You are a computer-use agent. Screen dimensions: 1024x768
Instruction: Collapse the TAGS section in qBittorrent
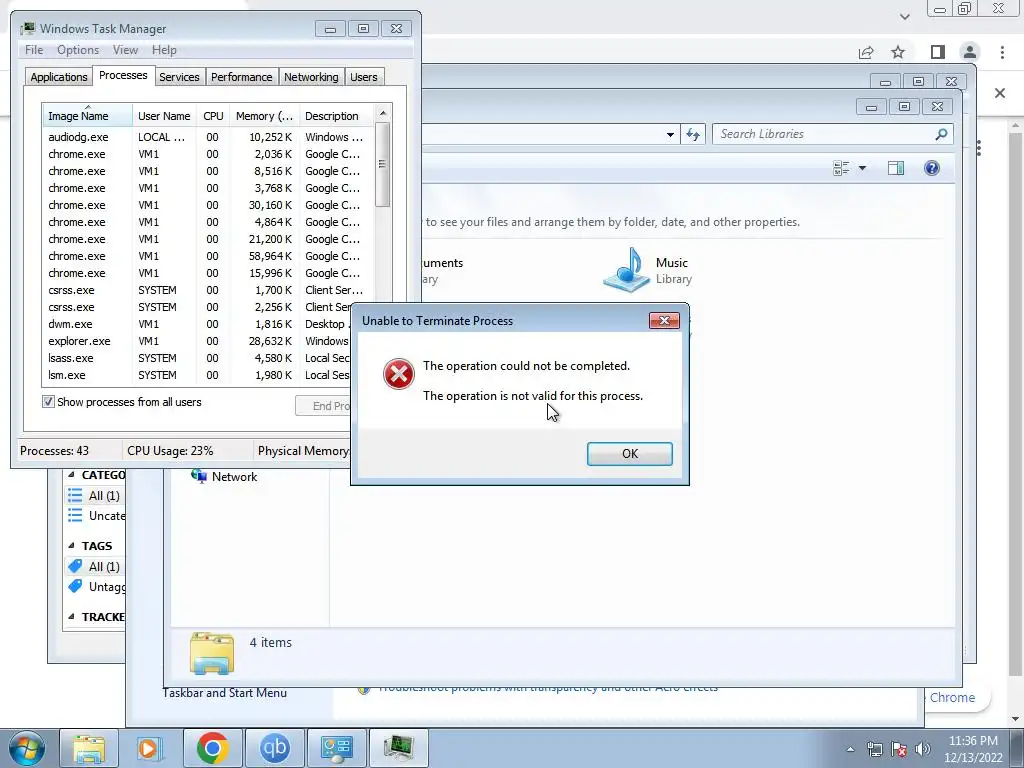pyautogui.click(x=71, y=545)
